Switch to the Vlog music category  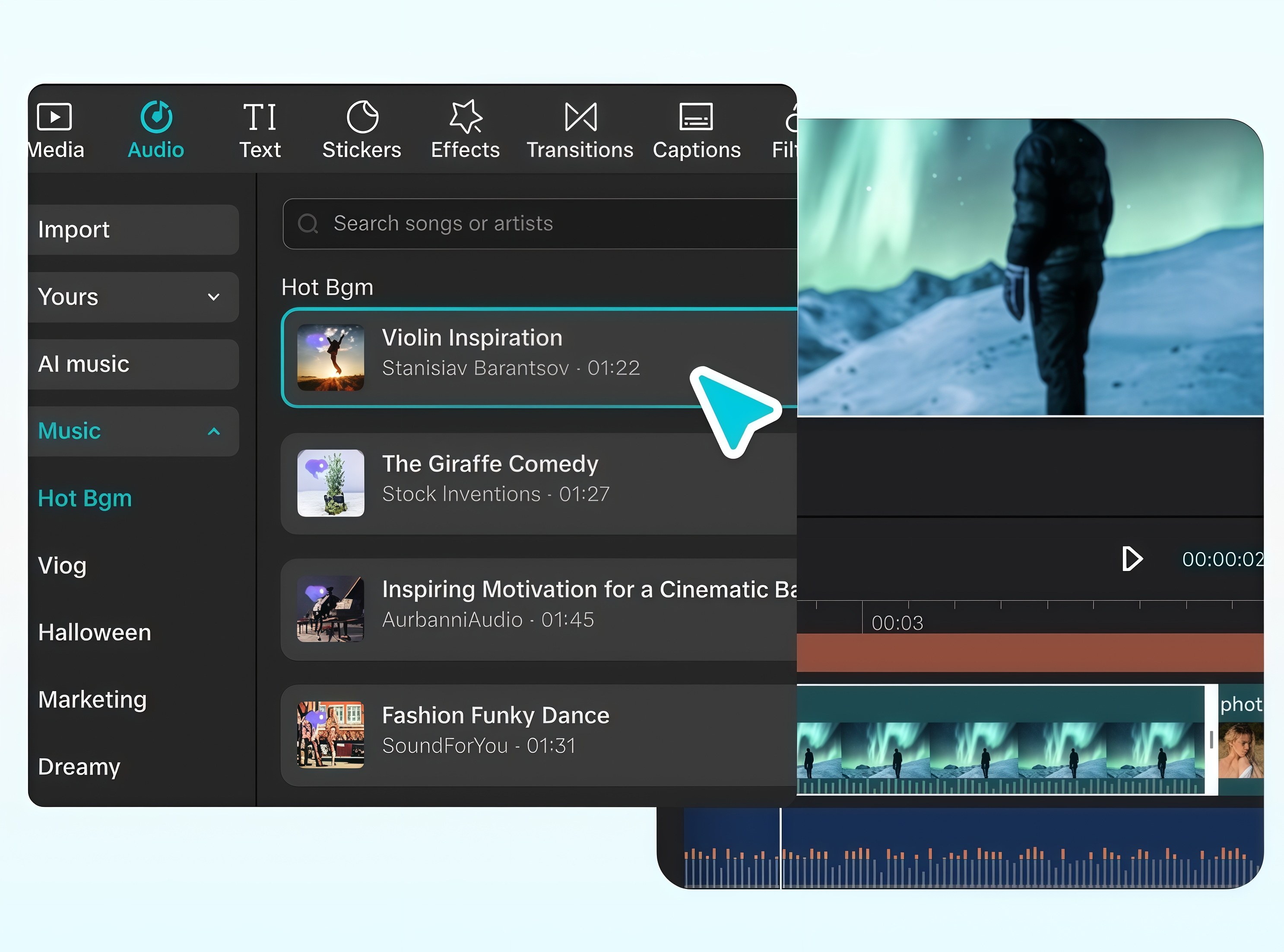tap(62, 565)
